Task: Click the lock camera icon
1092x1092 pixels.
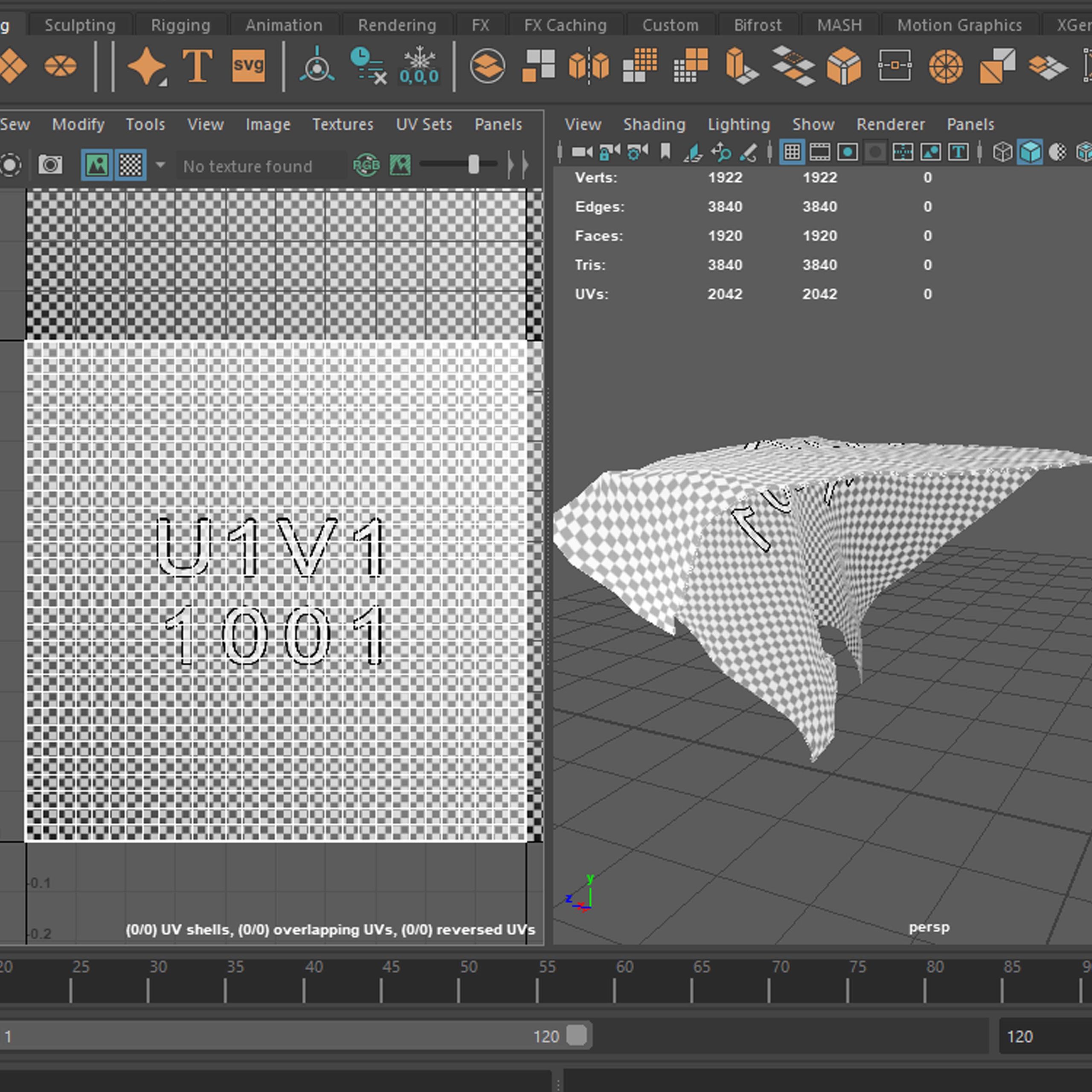Action: click(609, 151)
